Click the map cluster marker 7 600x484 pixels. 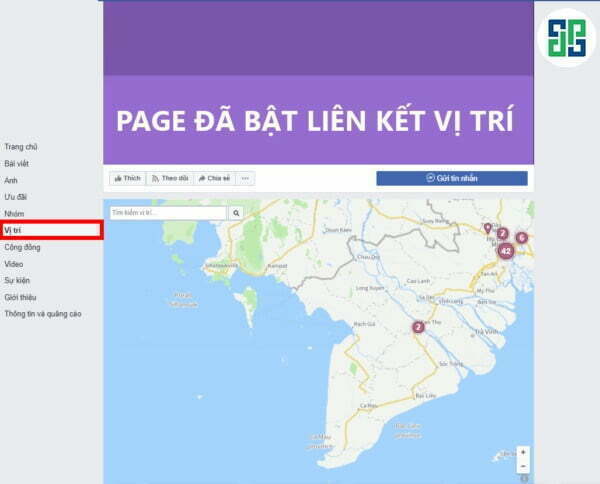click(x=502, y=233)
